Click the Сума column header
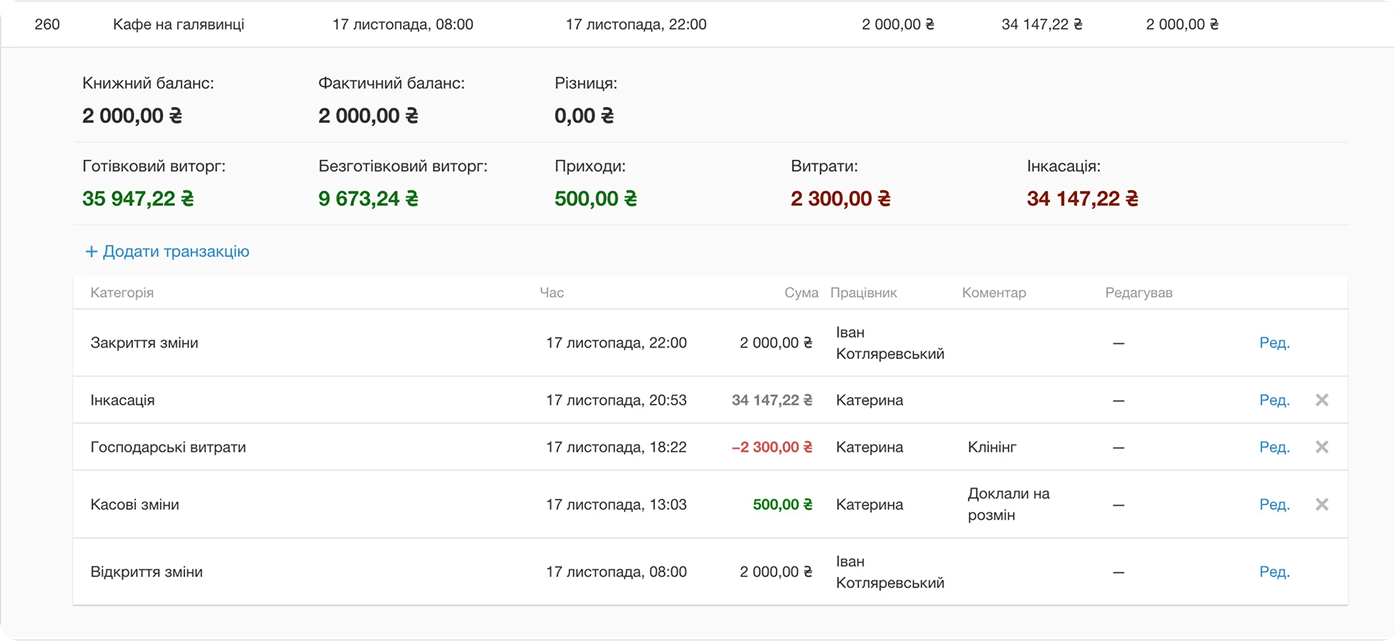 coord(801,293)
